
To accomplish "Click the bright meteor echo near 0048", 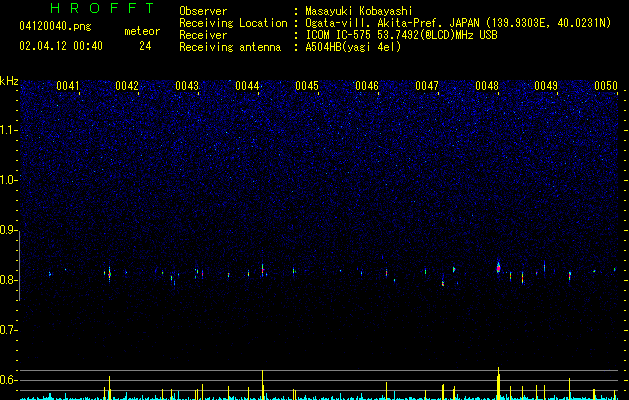I will point(498,268).
